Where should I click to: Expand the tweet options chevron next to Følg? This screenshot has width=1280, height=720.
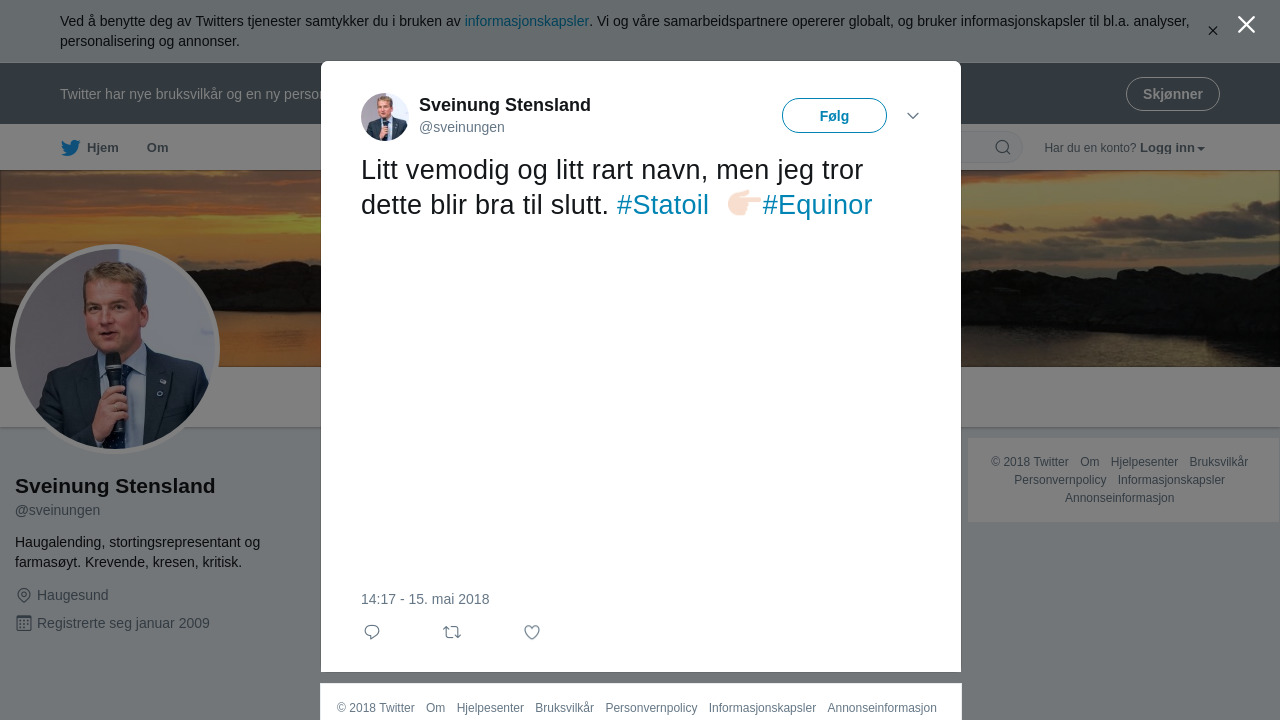tap(913, 116)
